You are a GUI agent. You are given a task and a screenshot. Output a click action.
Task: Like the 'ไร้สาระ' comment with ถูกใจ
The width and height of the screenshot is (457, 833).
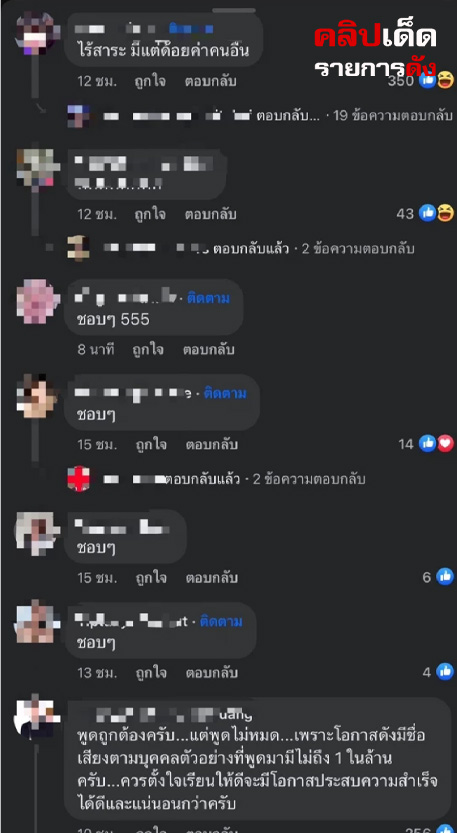tap(150, 81)
